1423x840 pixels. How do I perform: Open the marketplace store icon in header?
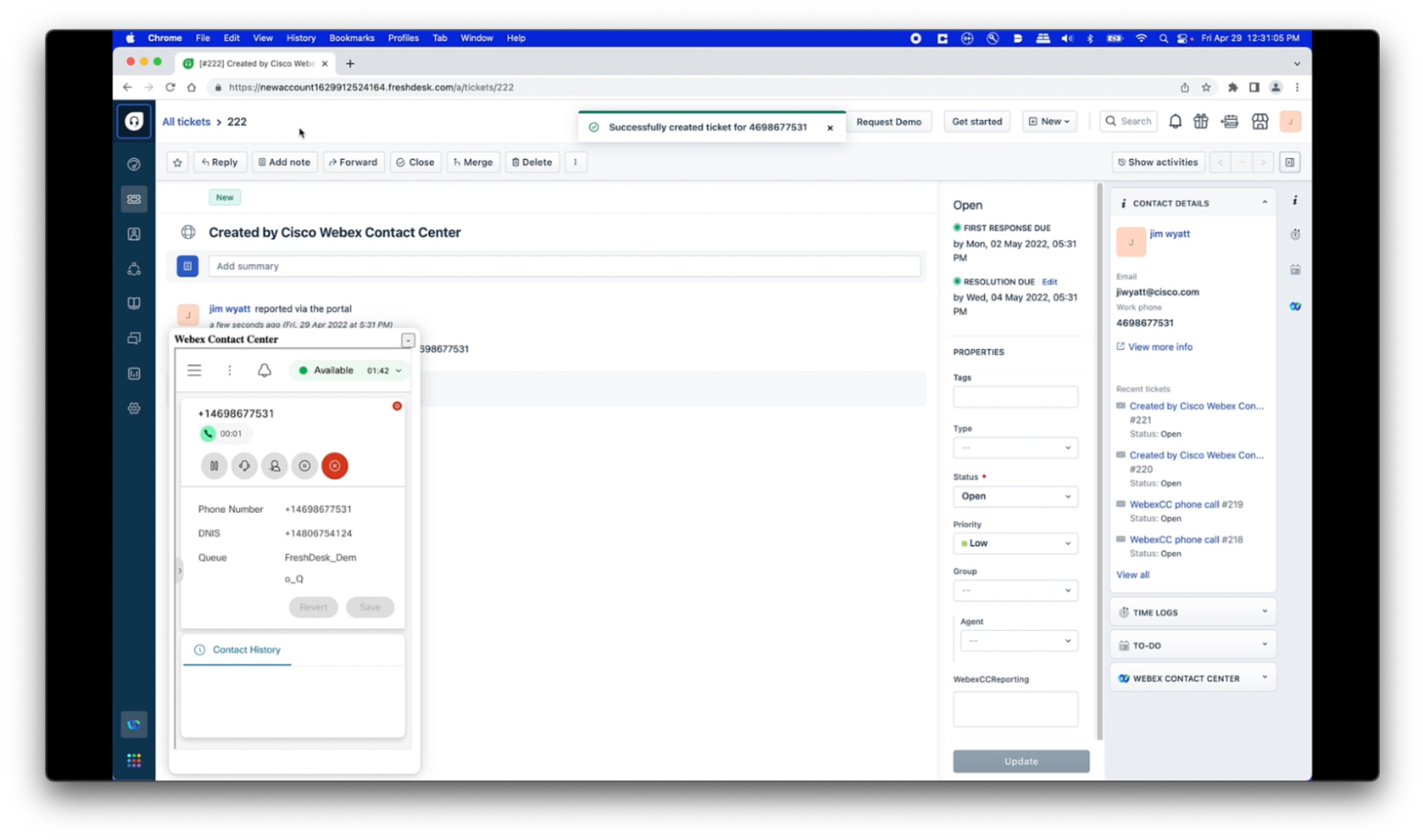(x=1260, y=122)
